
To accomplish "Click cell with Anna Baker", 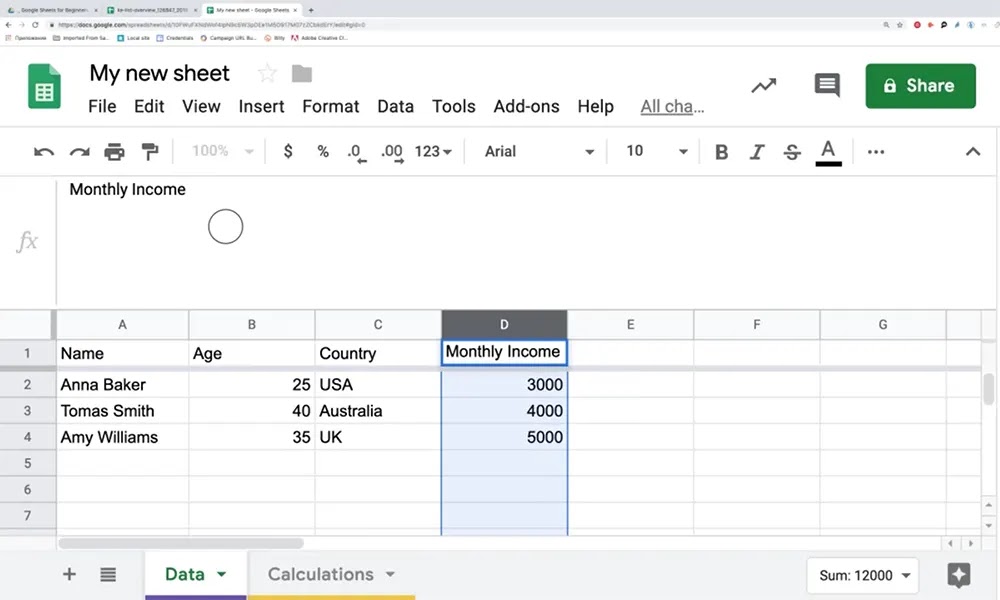I will click(x=122, y=384).
